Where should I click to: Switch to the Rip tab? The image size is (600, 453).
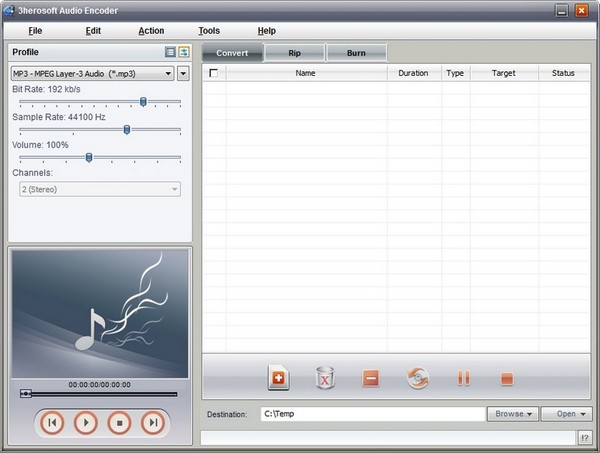coord(294,53)
